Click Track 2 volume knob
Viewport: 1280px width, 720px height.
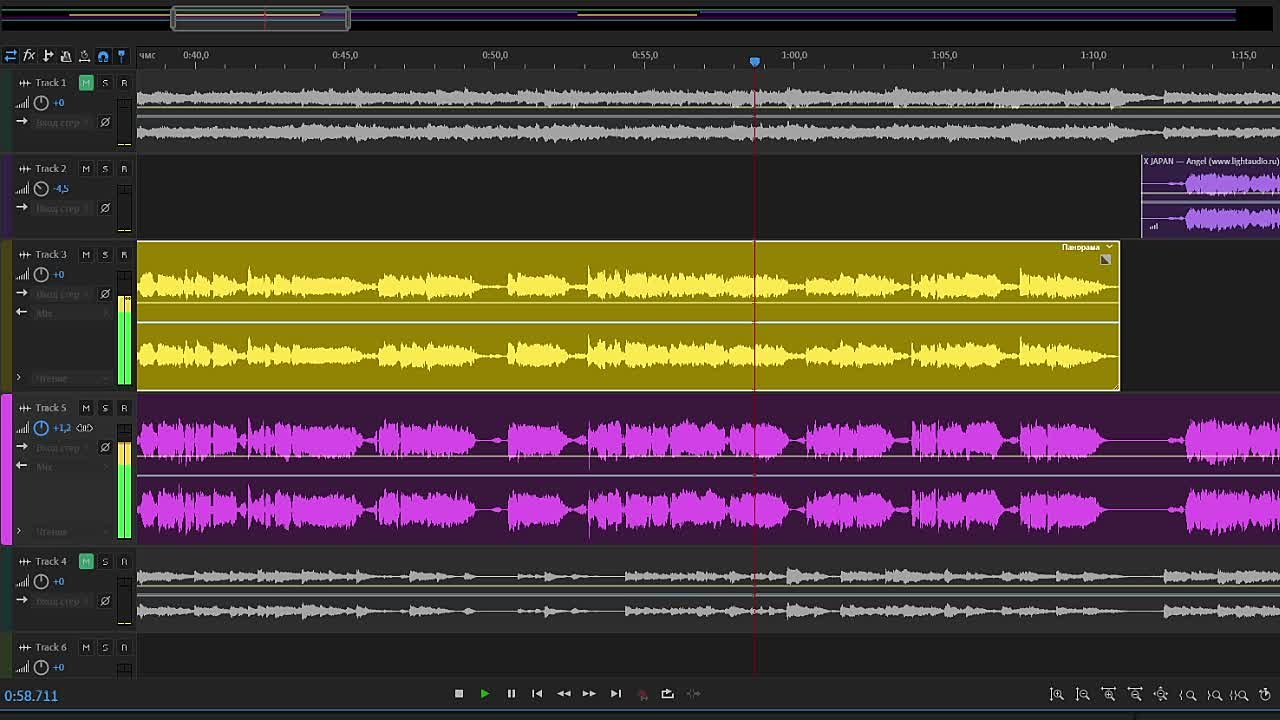tap(41, 189)
